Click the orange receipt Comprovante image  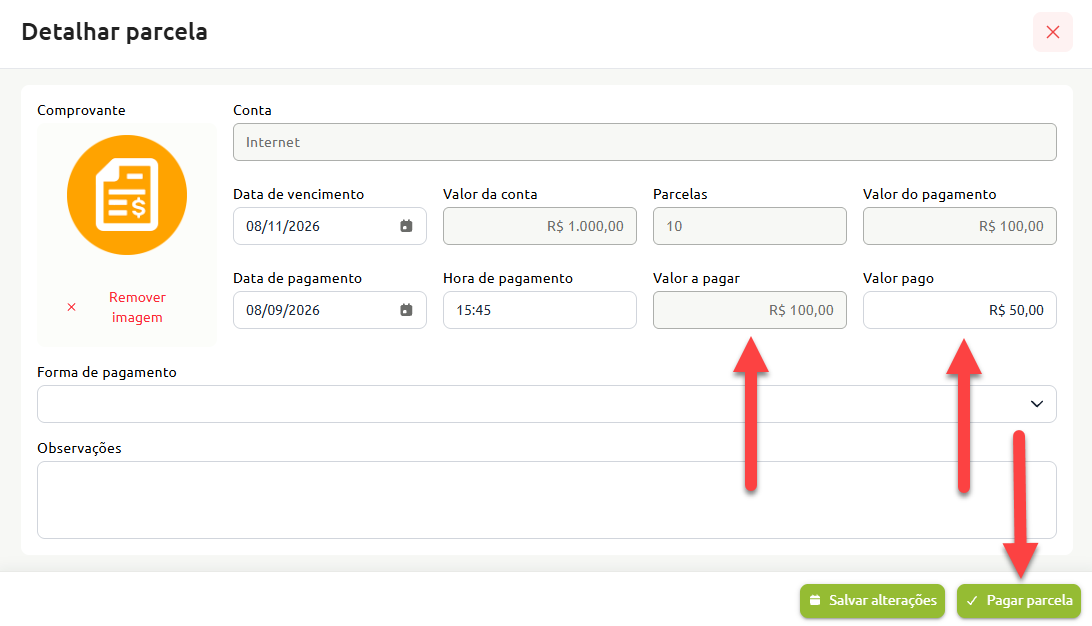coord(127,195)
